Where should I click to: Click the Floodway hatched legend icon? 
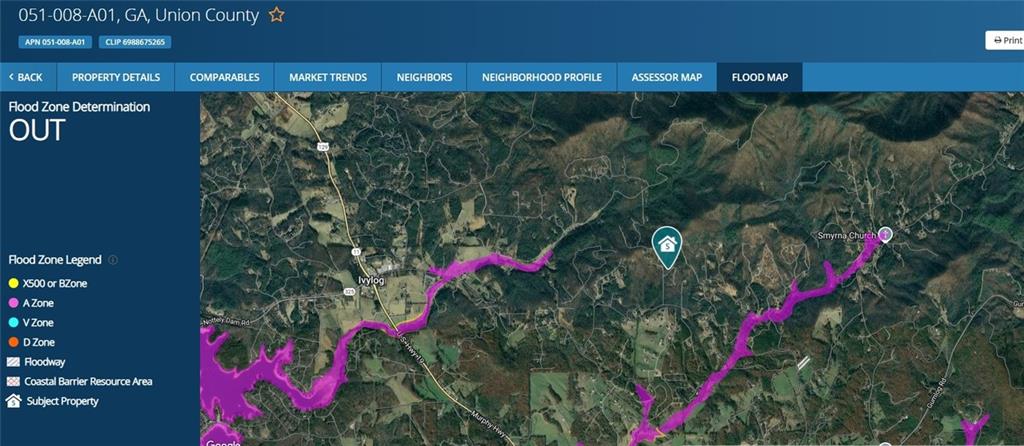click(13, 362)
